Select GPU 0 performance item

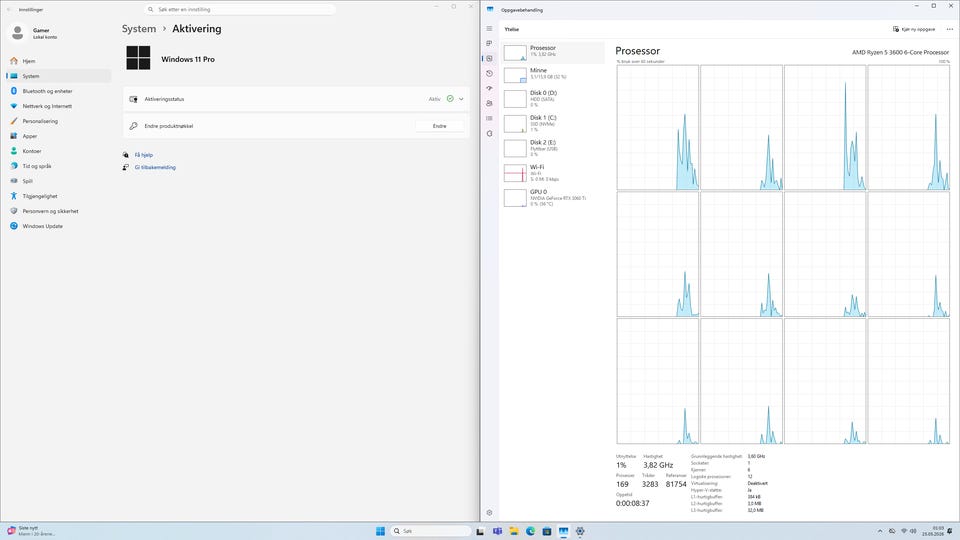[553, 198]
